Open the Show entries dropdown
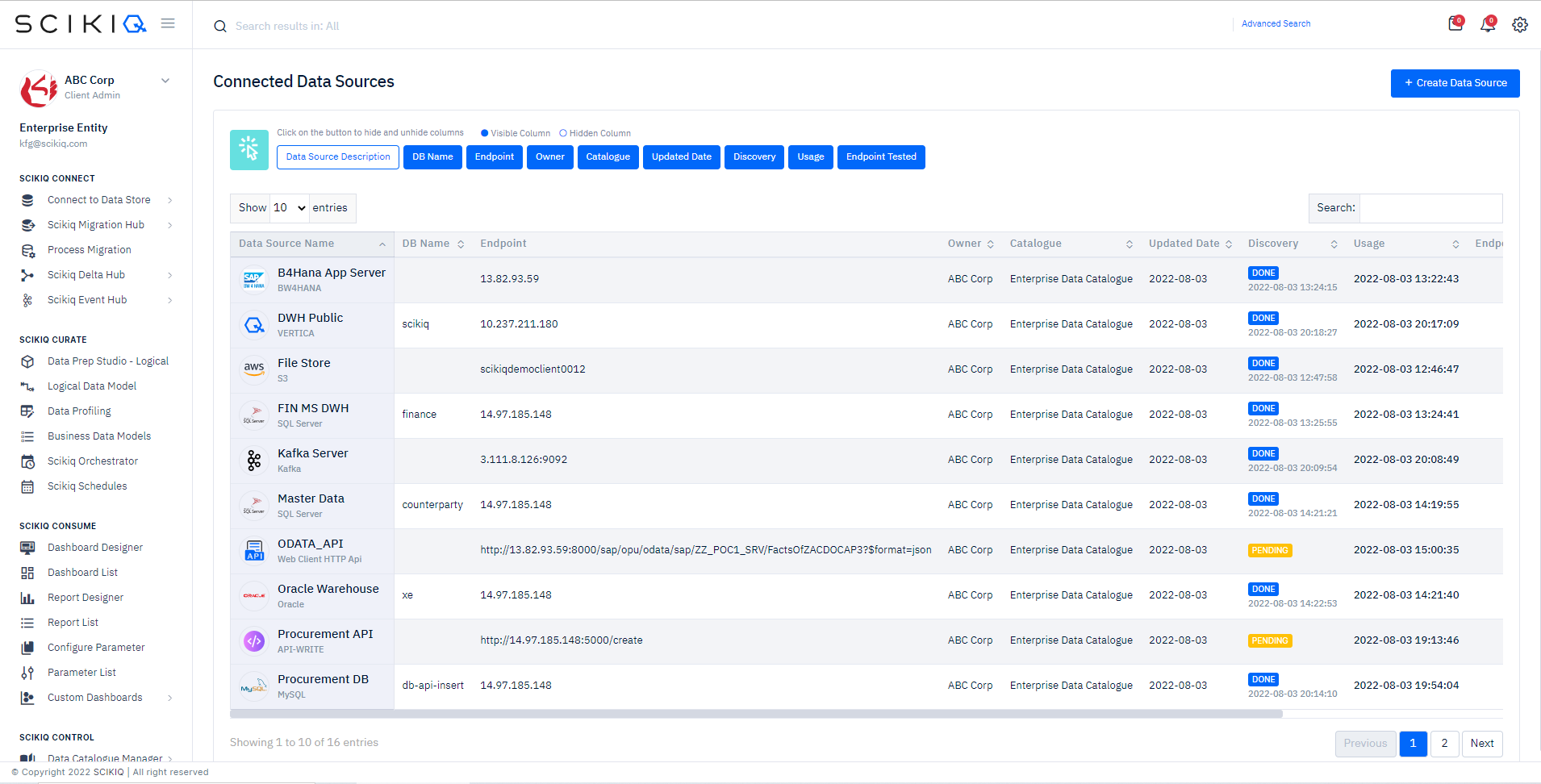The image size is (1541, 784). 288,207
